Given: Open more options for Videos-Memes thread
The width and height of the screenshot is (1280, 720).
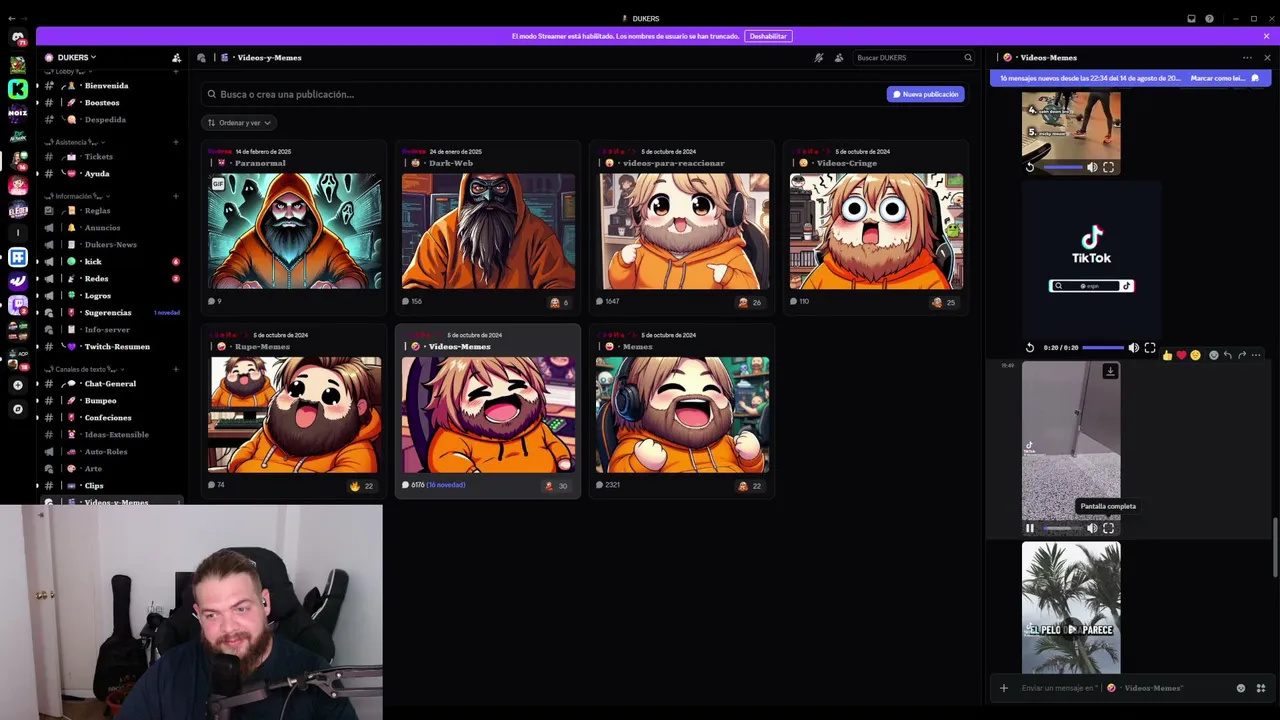Looking at the screenshot, I should pyautogui.click(x=1247, y=58).
